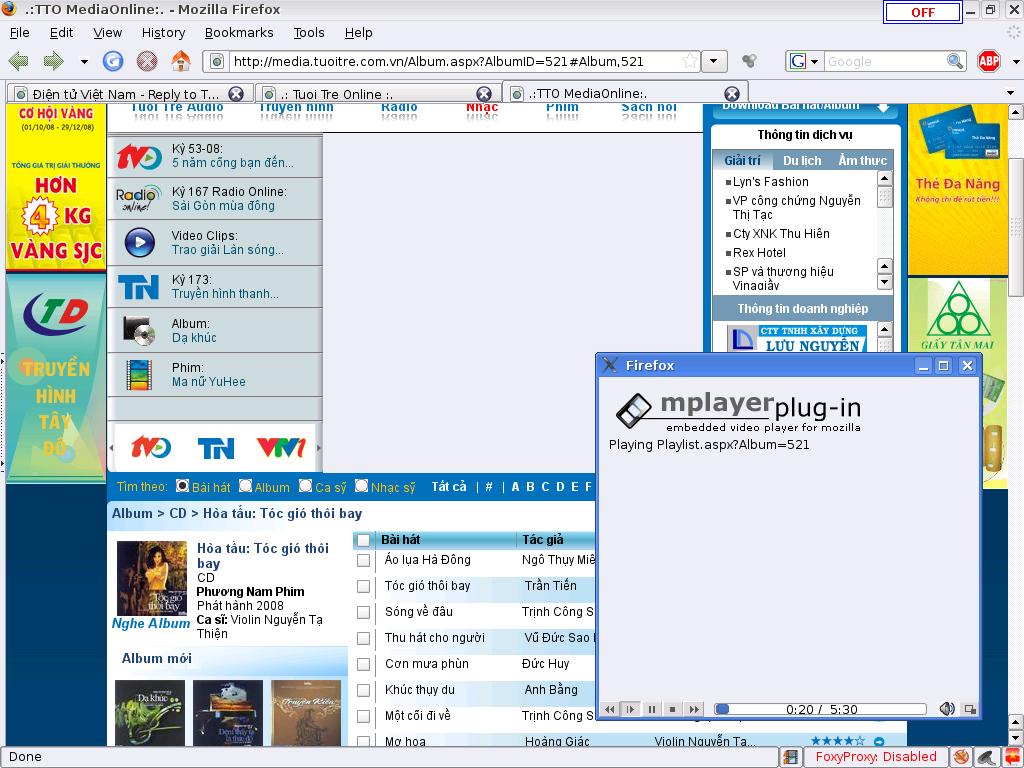Click the VTV1 channel logo
Screen dimensions: 1024x768
[x=281, y=448]
